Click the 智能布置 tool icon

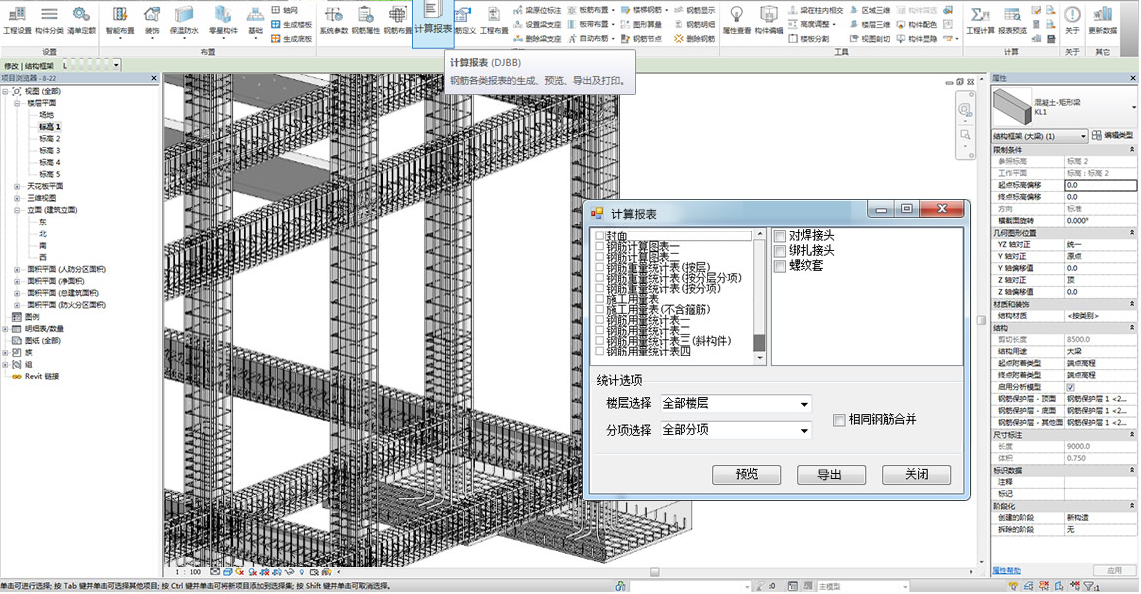(x=119, y=16)
